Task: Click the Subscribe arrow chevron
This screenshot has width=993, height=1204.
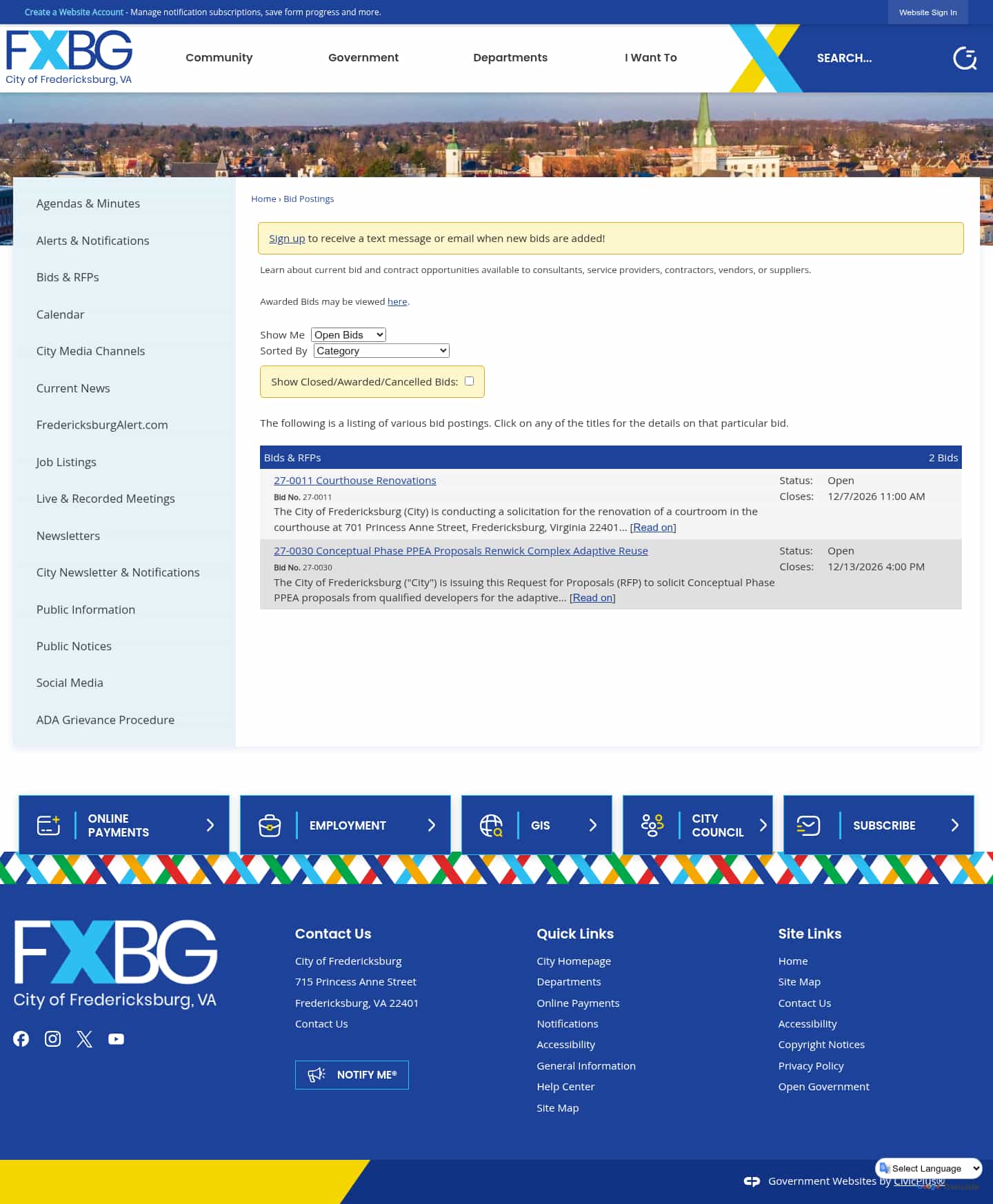Action: point(955,825)
